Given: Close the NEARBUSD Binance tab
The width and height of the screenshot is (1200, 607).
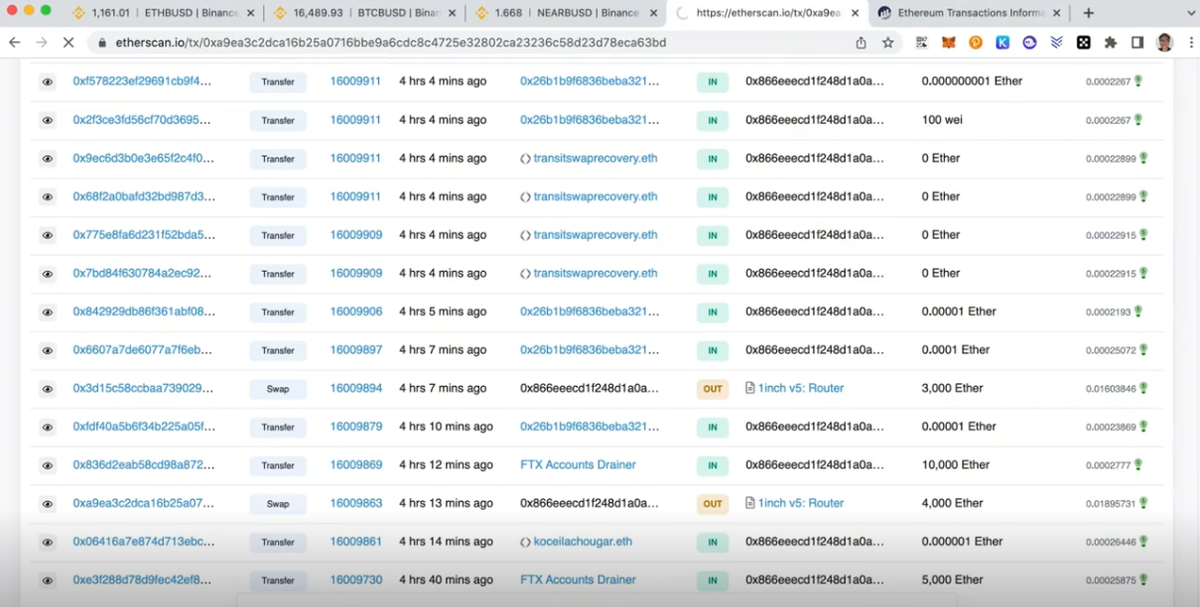Looking at the screenshot, I should (x=653, y=13).
